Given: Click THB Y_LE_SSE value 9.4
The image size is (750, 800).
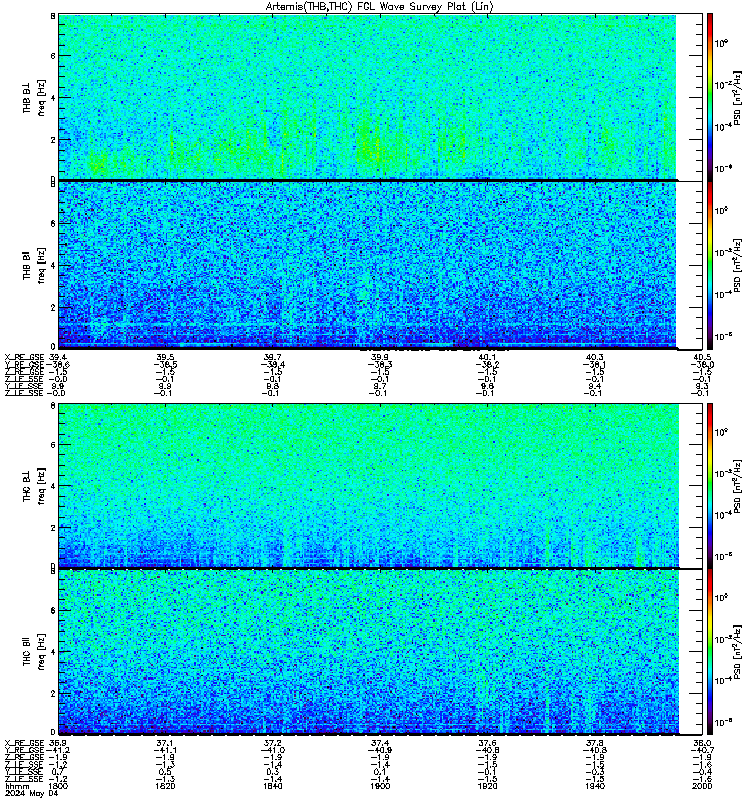Looking at the screenshot, I should click(x=594, y=386).
